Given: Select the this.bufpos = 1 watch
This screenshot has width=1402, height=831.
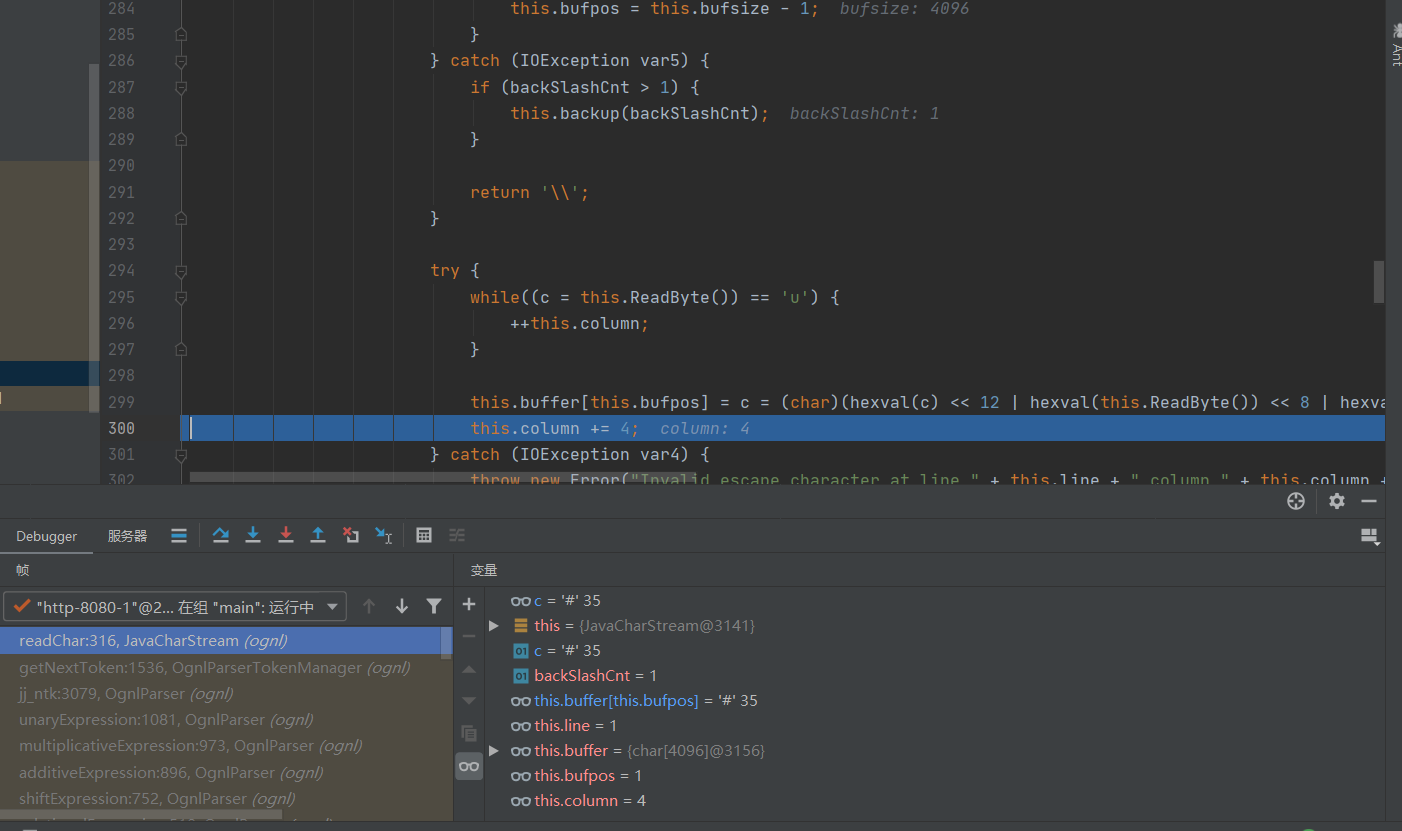Looking at the screenshot, I should (576, 776).
